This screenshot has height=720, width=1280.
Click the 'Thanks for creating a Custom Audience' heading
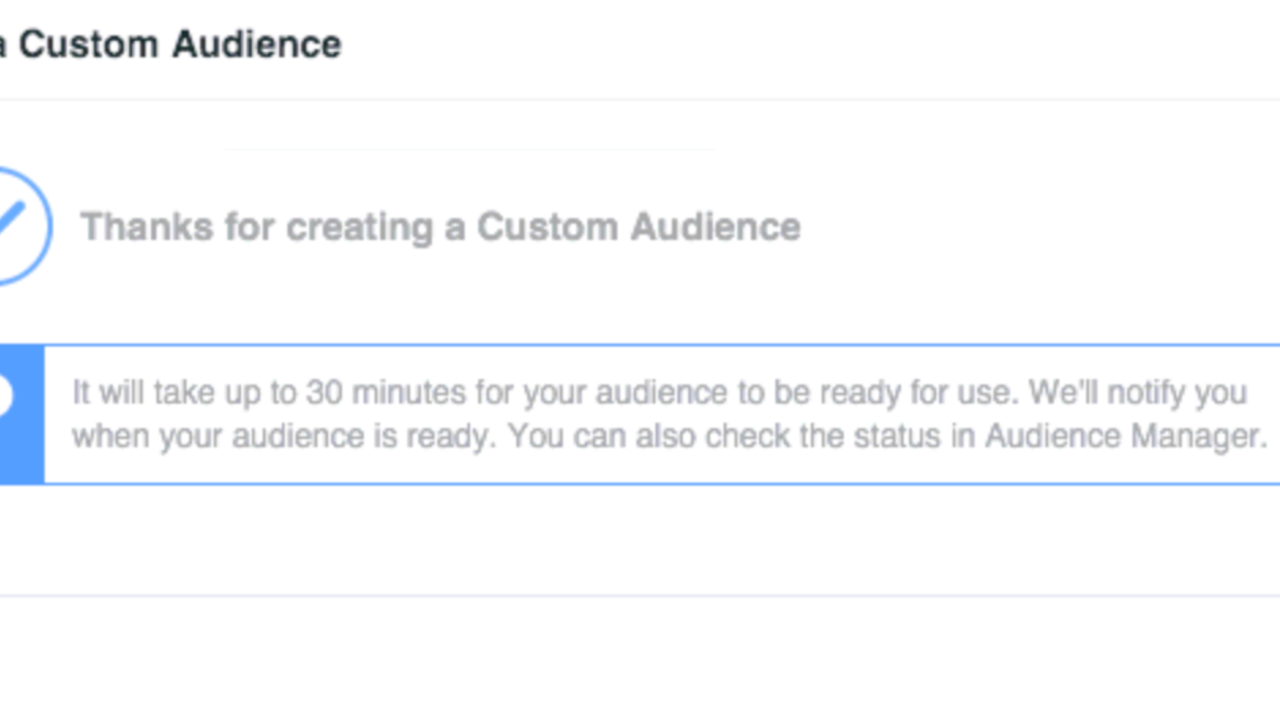click(x=440, y=227)
